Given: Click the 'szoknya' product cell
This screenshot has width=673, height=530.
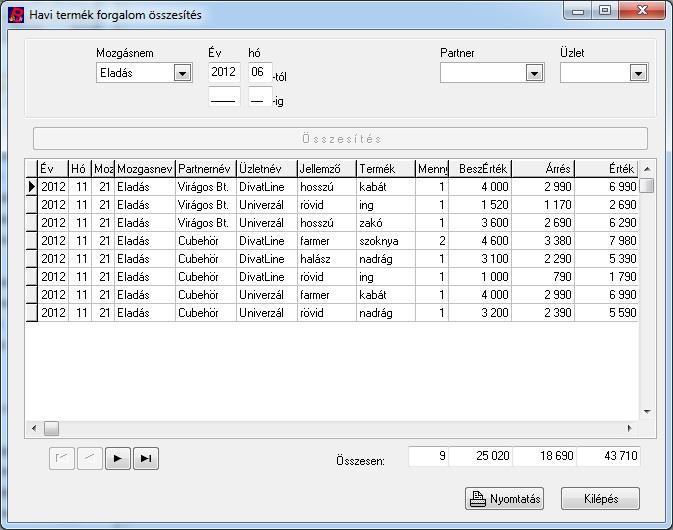Looking at the screenshot, I should click(386, 241).
